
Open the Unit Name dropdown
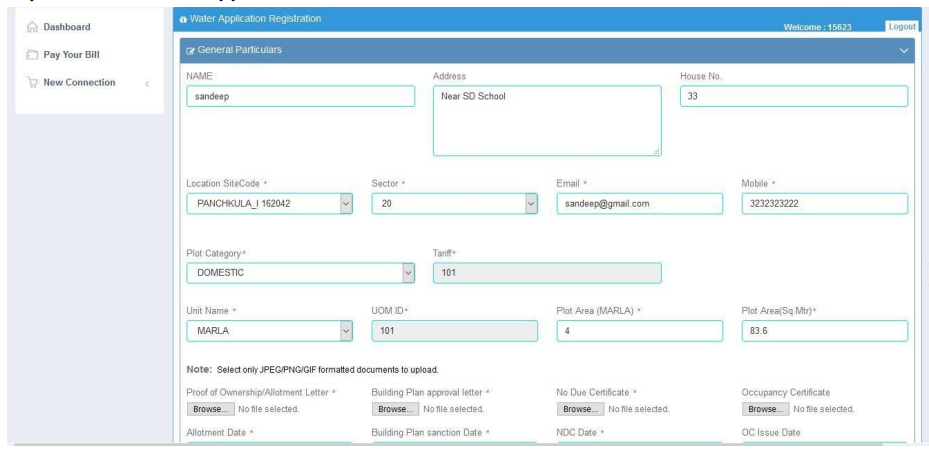click(x=346, y=331)
